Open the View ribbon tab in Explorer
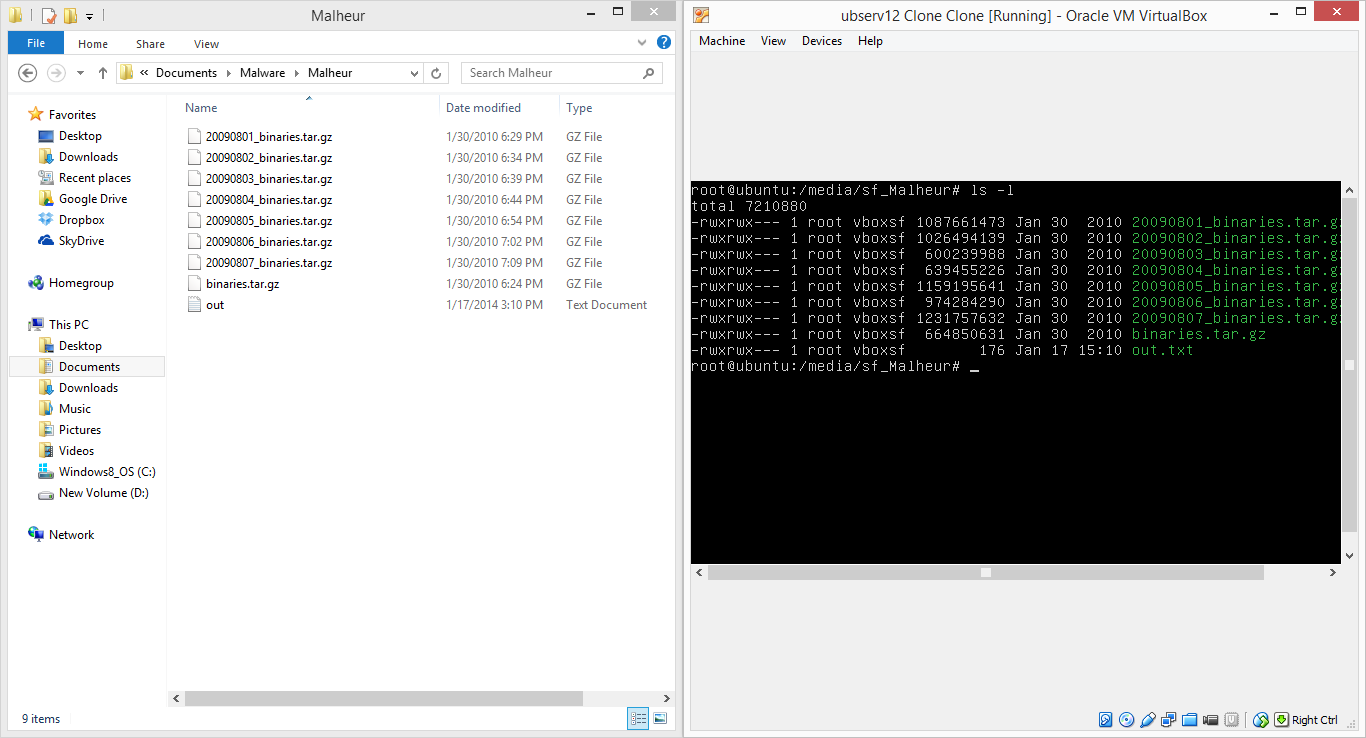 (x=207, y=44)
